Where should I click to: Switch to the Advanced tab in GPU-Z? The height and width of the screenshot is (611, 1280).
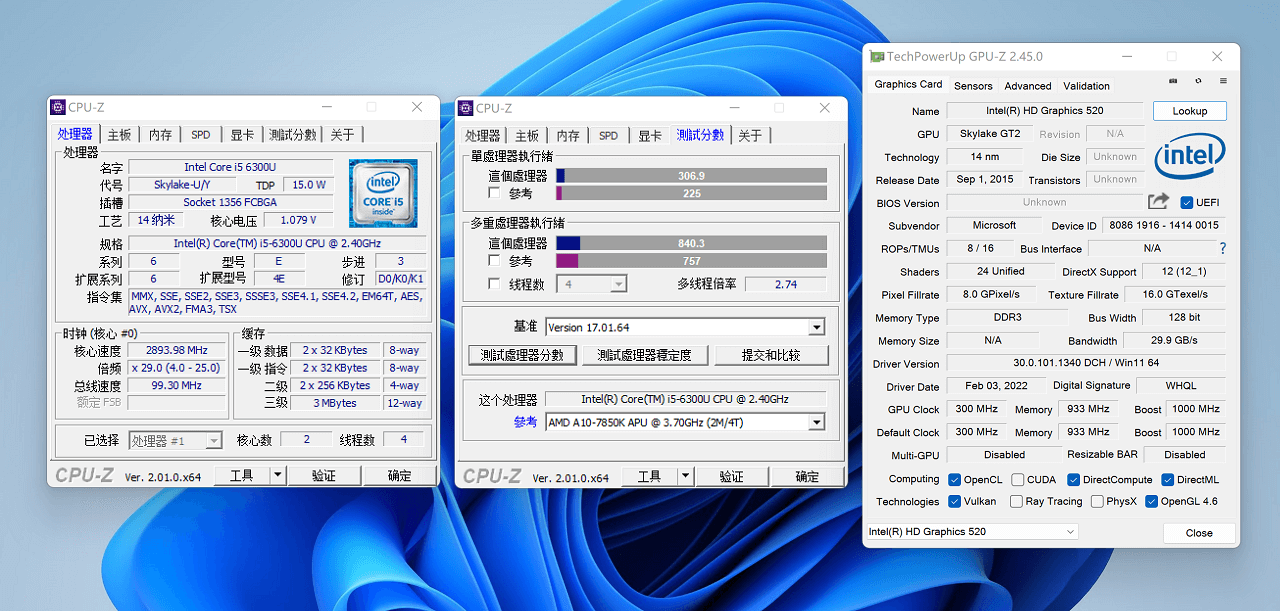coord(1028,86)
